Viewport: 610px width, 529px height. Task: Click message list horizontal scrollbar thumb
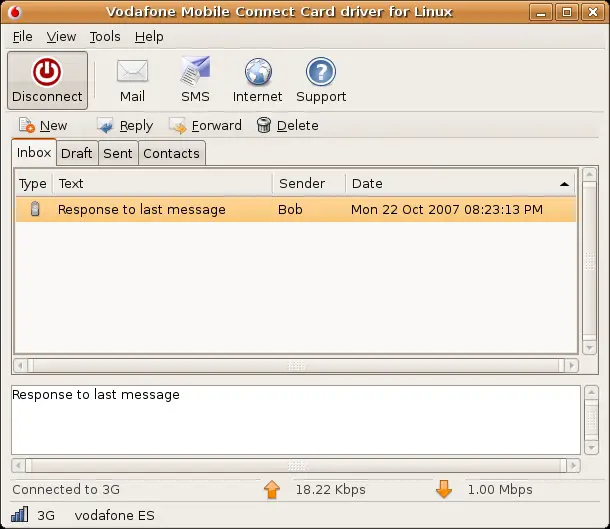296,366
